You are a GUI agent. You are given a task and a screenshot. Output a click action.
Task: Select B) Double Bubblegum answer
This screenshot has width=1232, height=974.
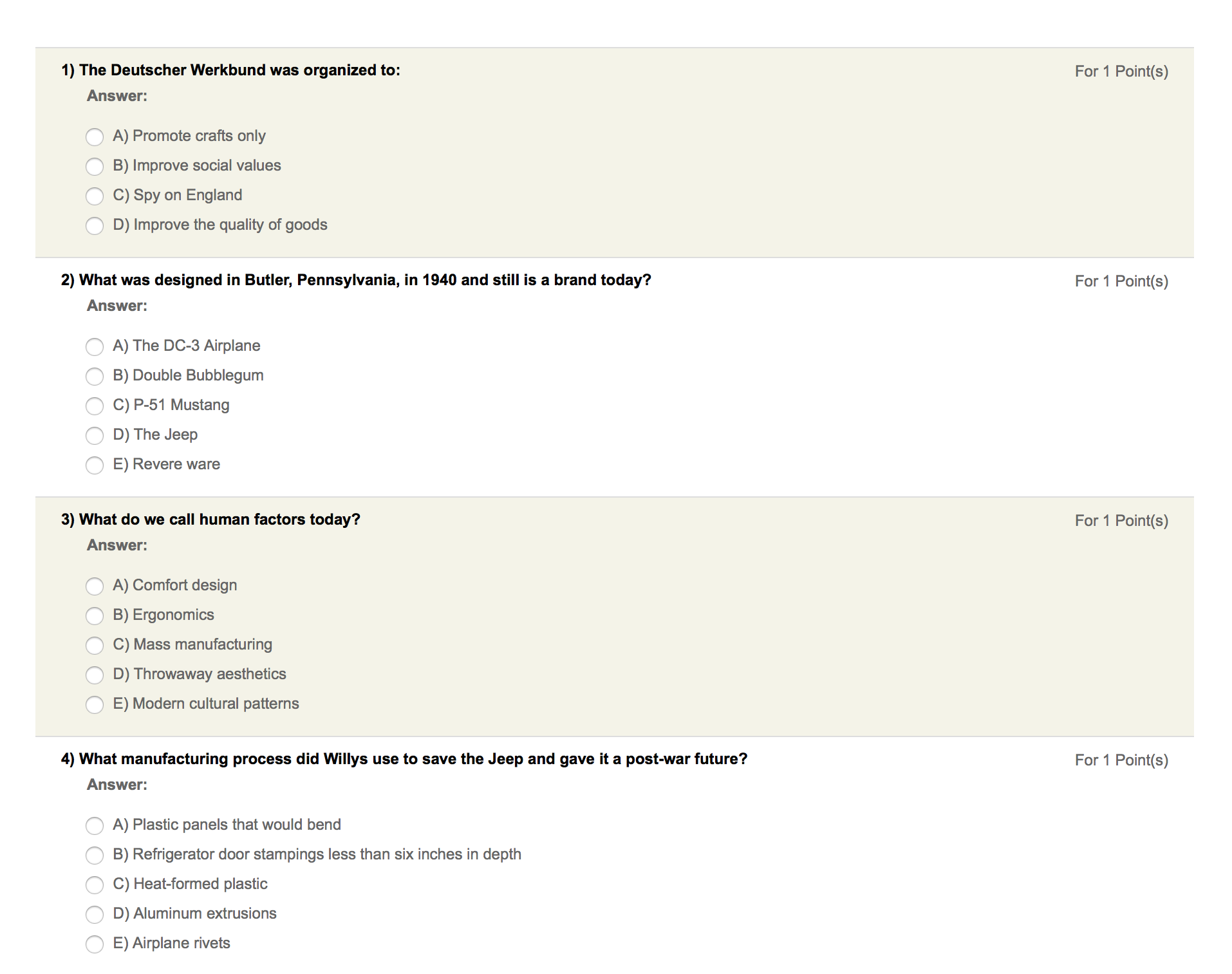click(x=95, y=376)
